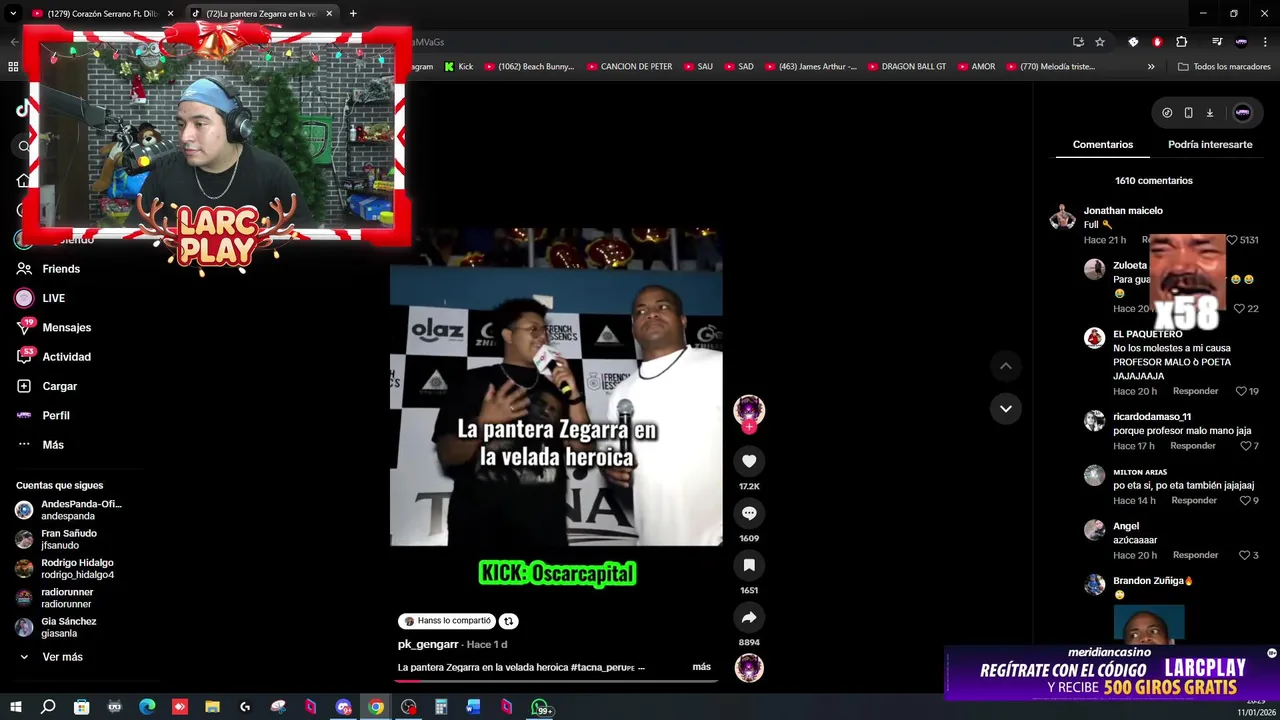Reply to EL PAQUETERO's comment
This screenshot has height=720, width=1280.
(1195, 391)
